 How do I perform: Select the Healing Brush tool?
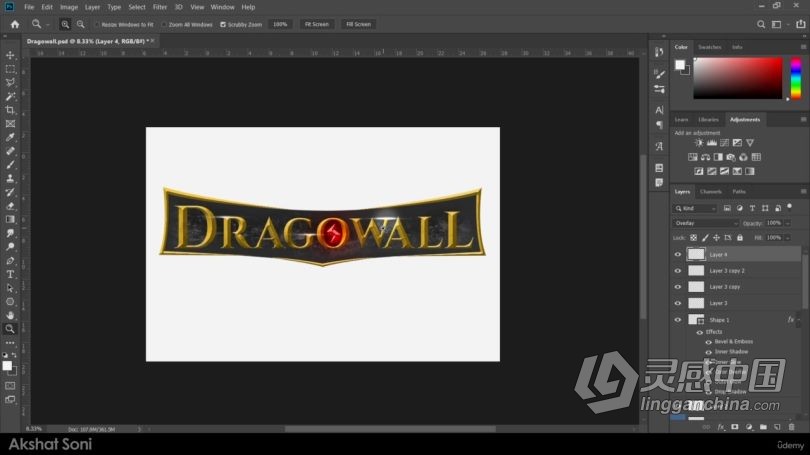coord(10,151)
